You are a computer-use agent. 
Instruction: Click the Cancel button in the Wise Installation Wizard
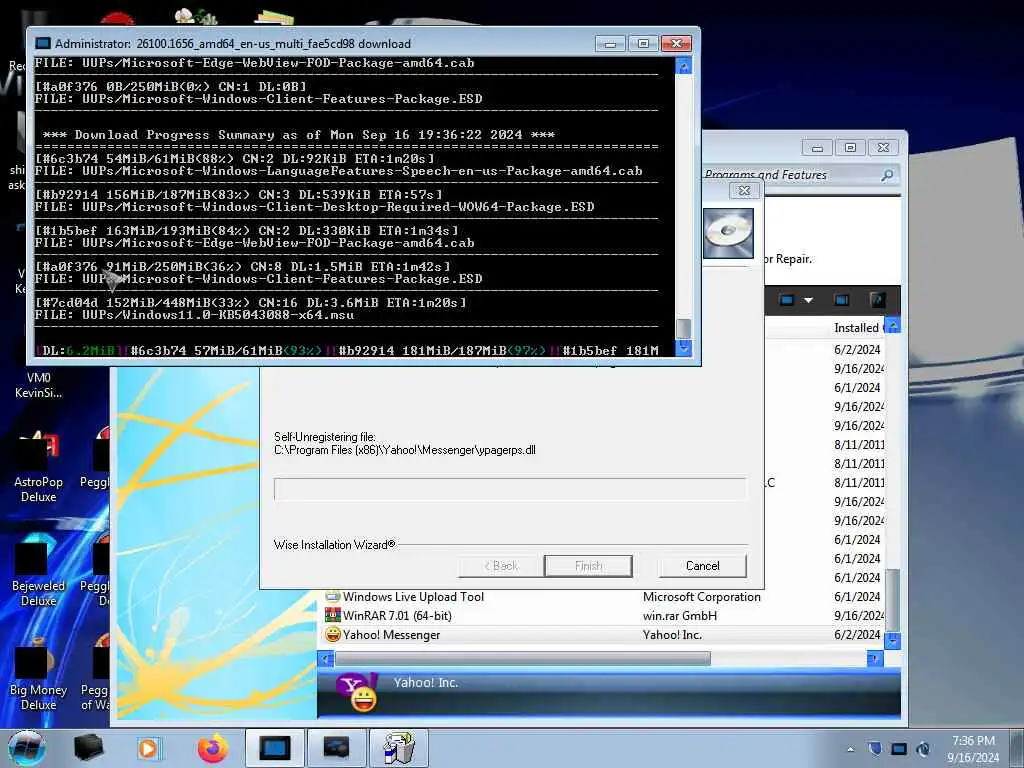pyautogui.click(x=703, y=566)
